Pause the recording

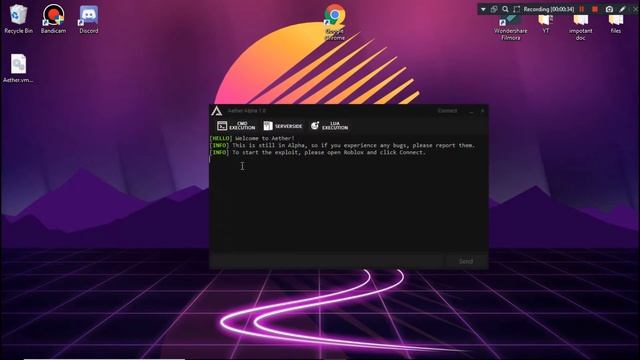582,9
